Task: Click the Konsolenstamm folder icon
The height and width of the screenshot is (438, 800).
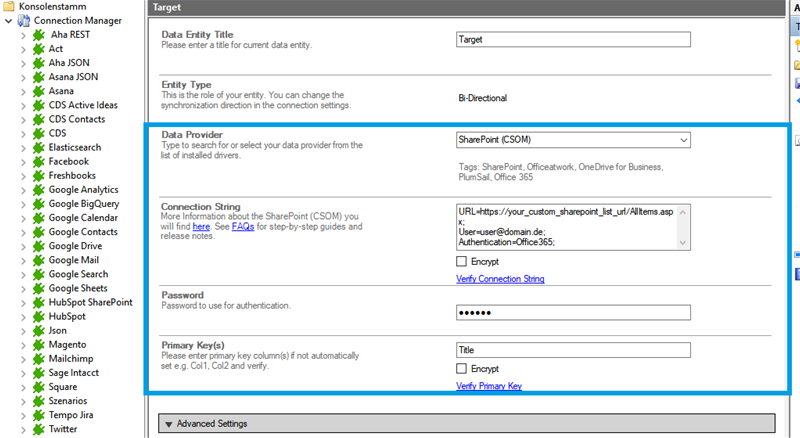Action: coord(8,6)
